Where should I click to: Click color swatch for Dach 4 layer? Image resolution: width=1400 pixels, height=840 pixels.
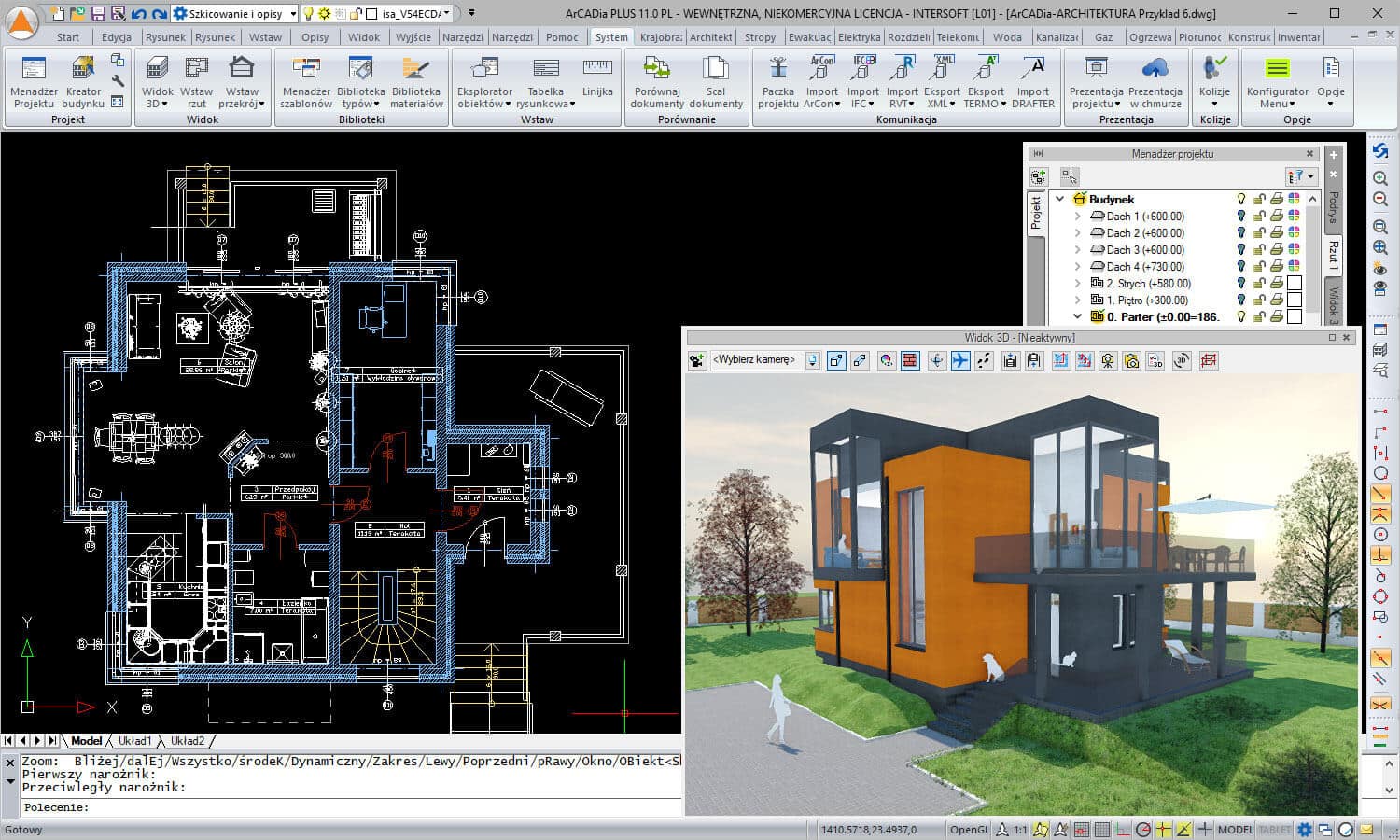click(x=1294, y=267)
